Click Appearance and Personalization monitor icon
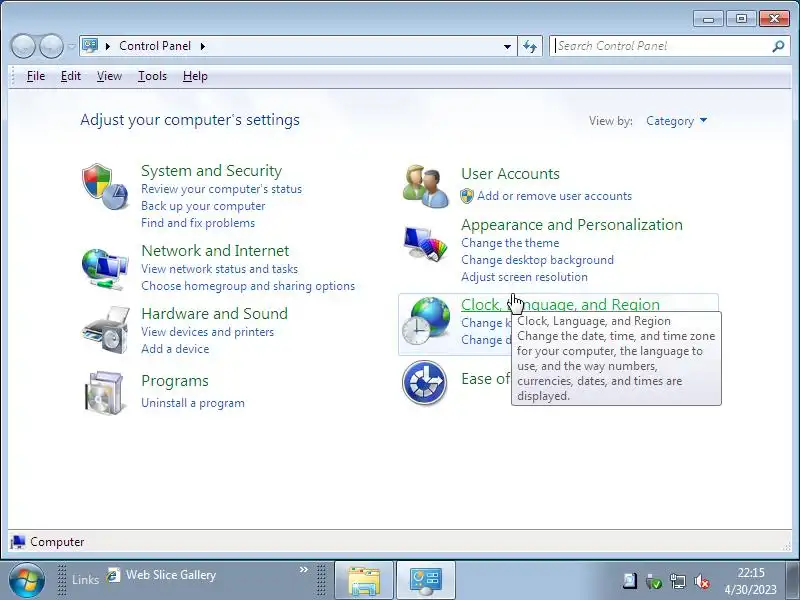Image resolution: width=800 pixels, height=600 pixels. tap(424, 244)
